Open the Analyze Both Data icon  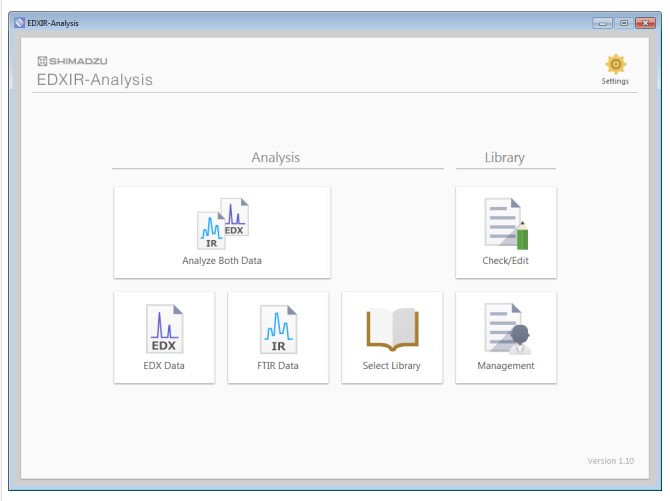click(x=222, y=223)
